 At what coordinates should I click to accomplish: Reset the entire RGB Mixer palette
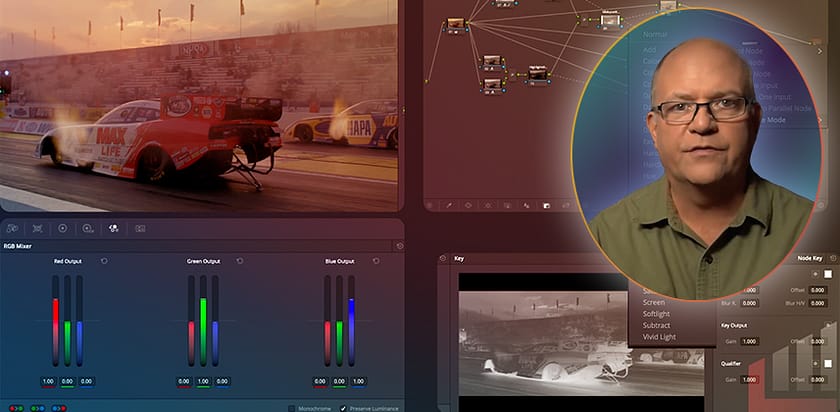click(399, 246)
